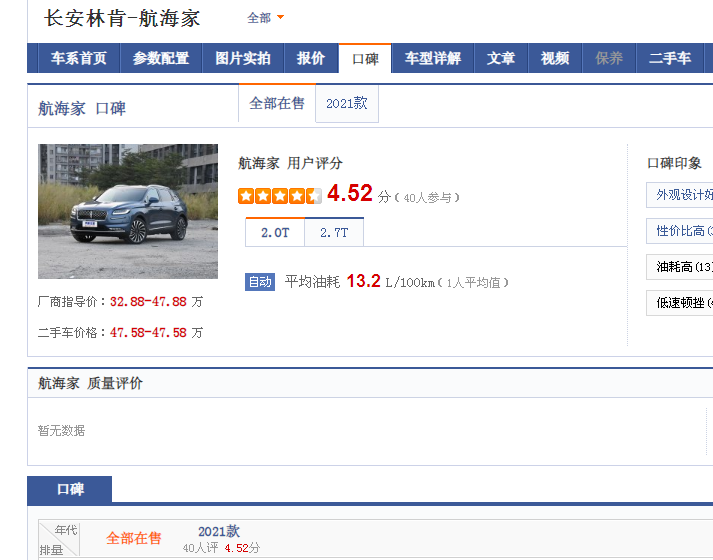713x560 pixels.
Task: Click the 航海家 car photo thumbnail
Action: 127,211
